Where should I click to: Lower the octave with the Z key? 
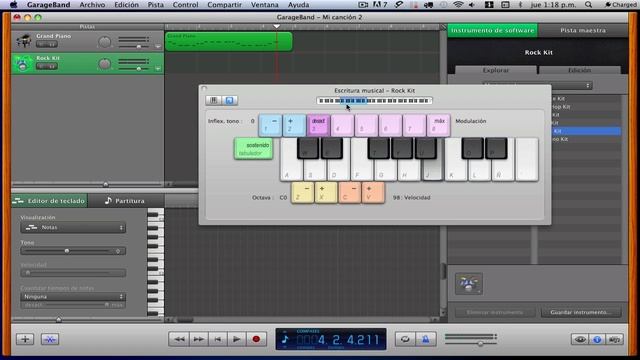tap(302, 193)
